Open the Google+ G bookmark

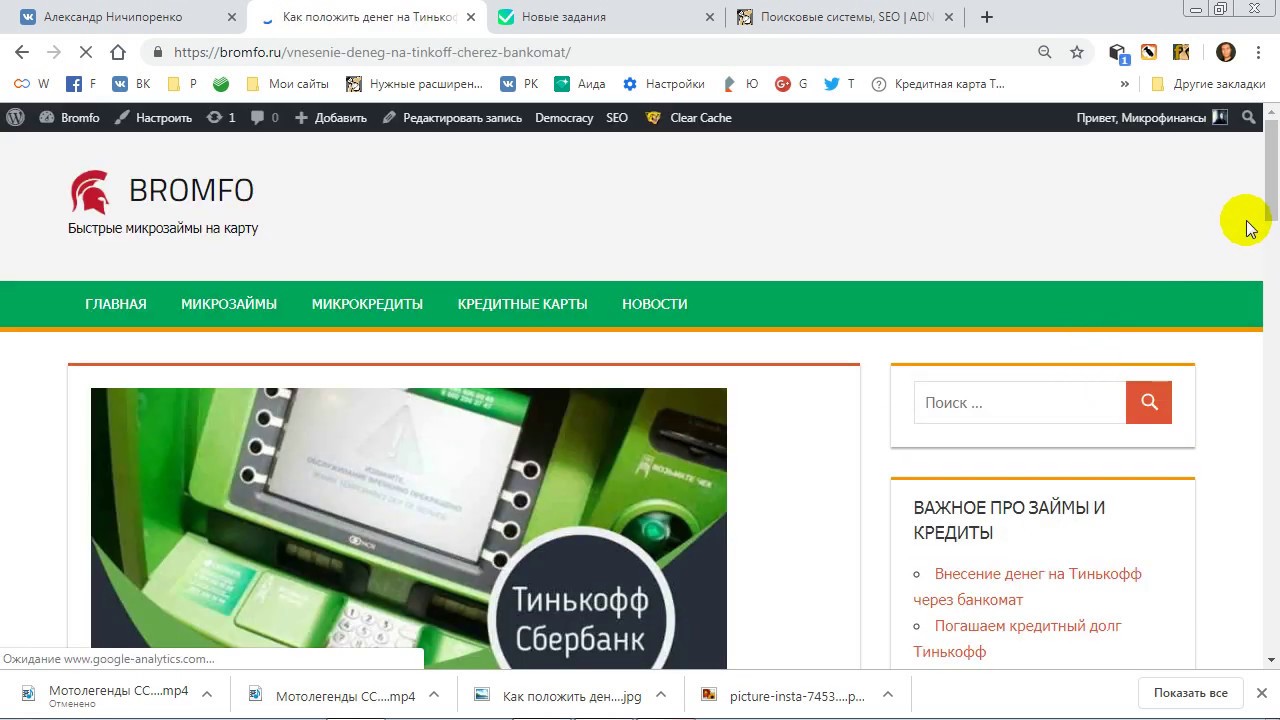click(791, 84)
